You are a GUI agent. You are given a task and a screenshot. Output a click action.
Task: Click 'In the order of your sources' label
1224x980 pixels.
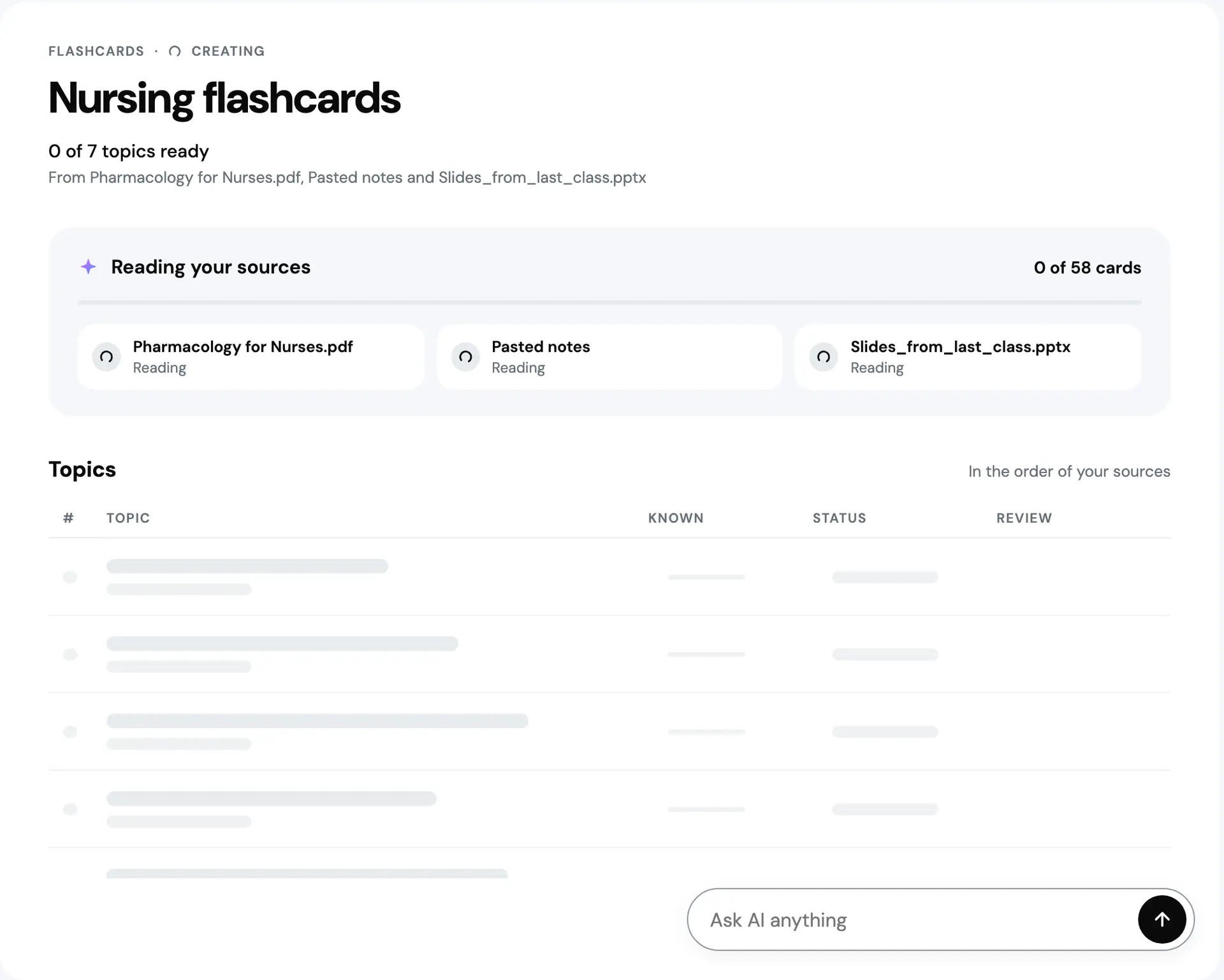click(1069, 471)
